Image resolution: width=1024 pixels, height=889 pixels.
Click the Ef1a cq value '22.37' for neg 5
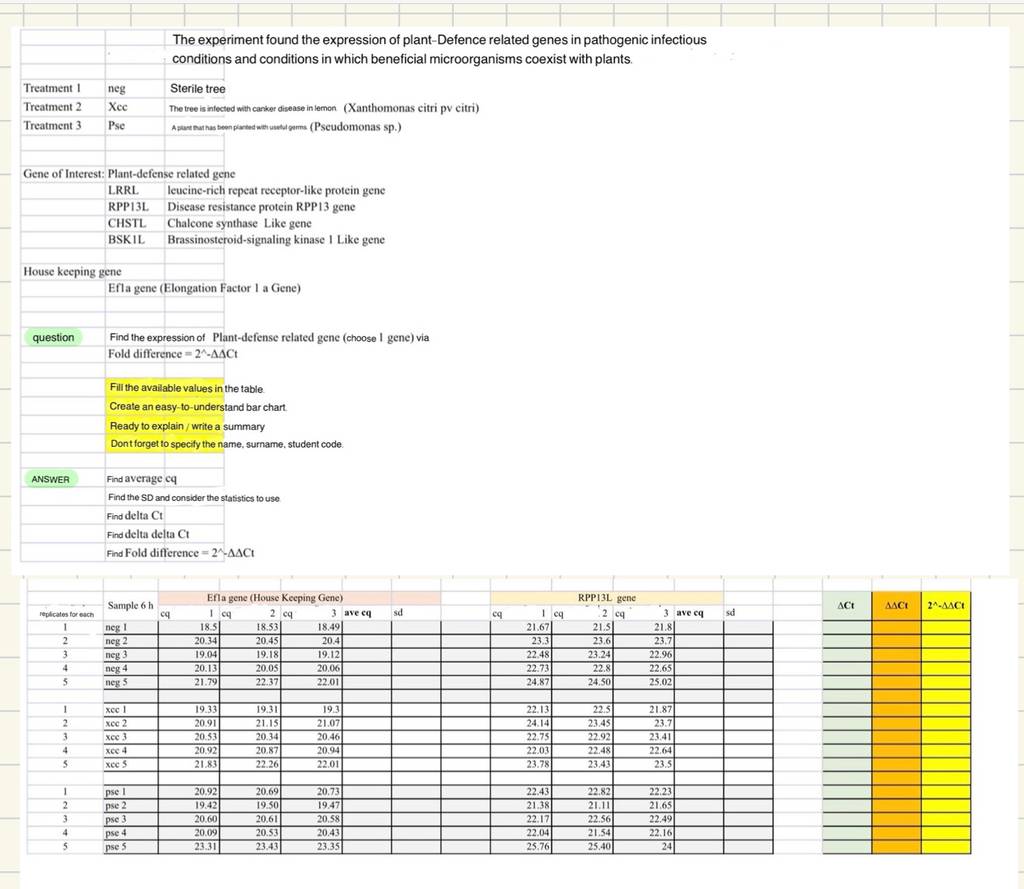[250, 682]
